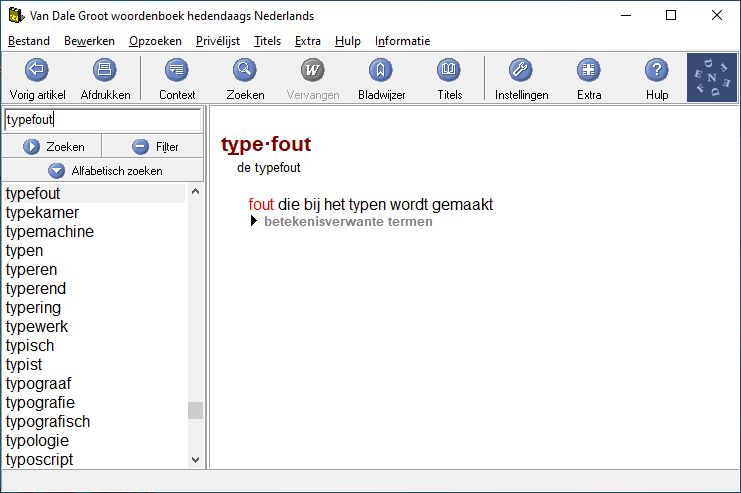The image size is (741, 493).
Task: Click the word list scrollbar thumb
Action: click(x=195, y=410)
